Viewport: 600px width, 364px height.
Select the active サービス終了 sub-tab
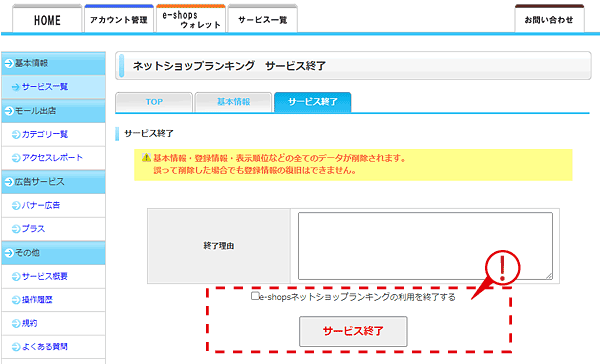tap(313, 102)
